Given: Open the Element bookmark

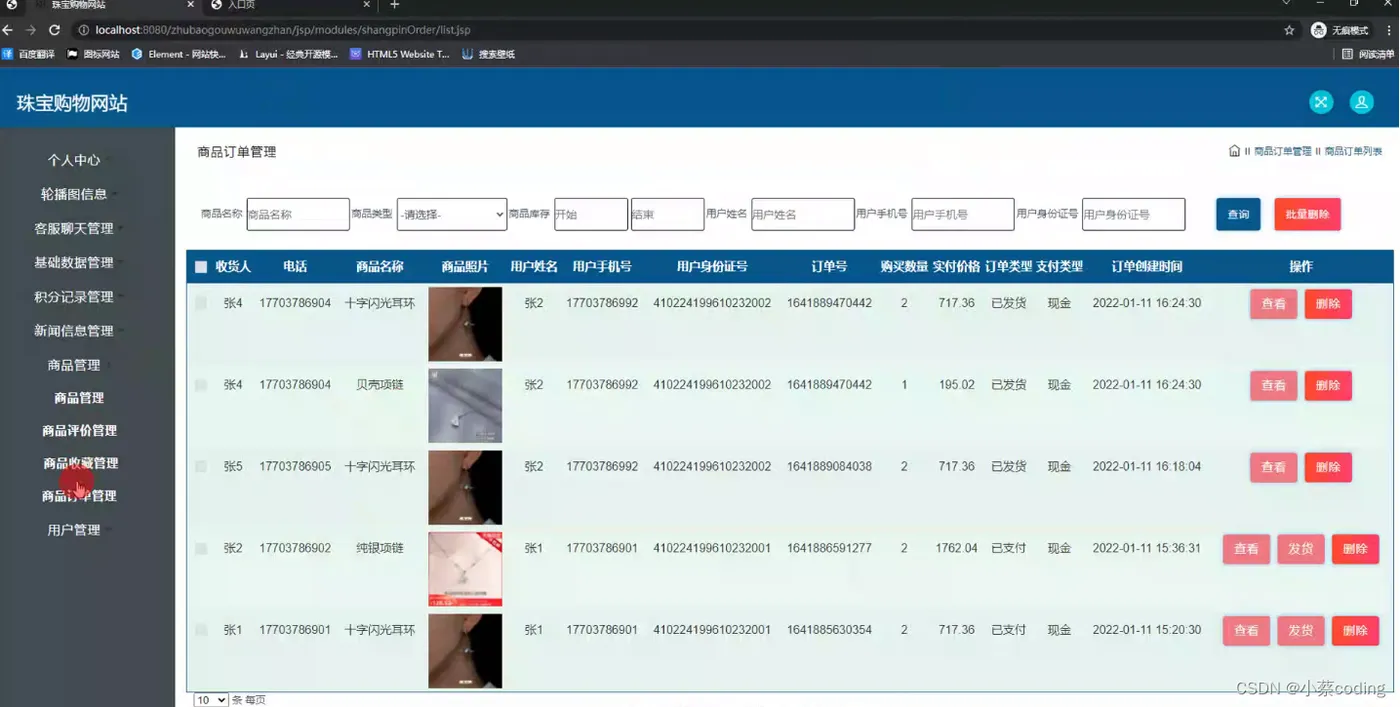Looking at the screenshot, I should [x=179, y=54].
